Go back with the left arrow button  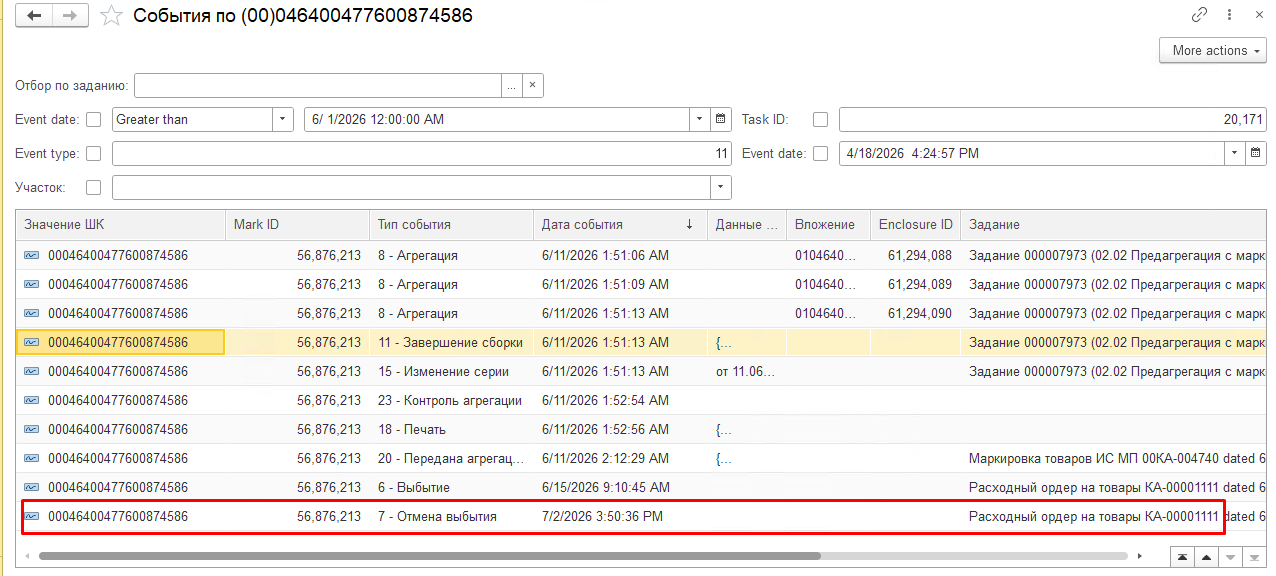click(35, 15)
